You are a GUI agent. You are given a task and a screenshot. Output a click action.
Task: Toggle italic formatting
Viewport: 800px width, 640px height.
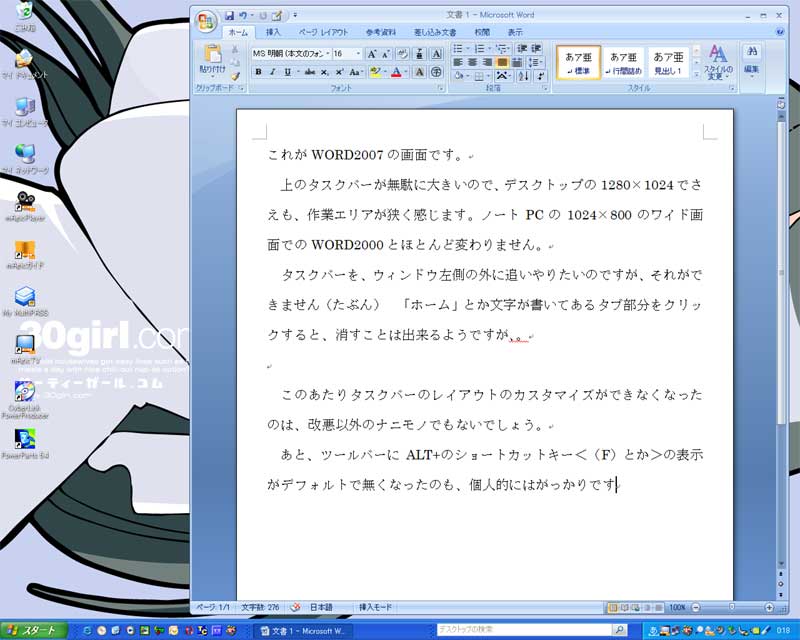point(273,72)
